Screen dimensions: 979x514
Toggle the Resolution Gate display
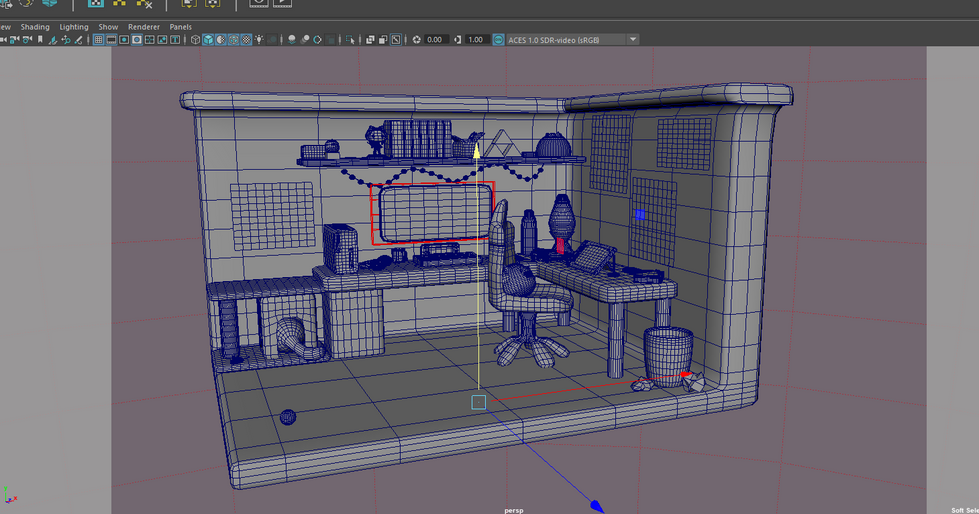124,40
